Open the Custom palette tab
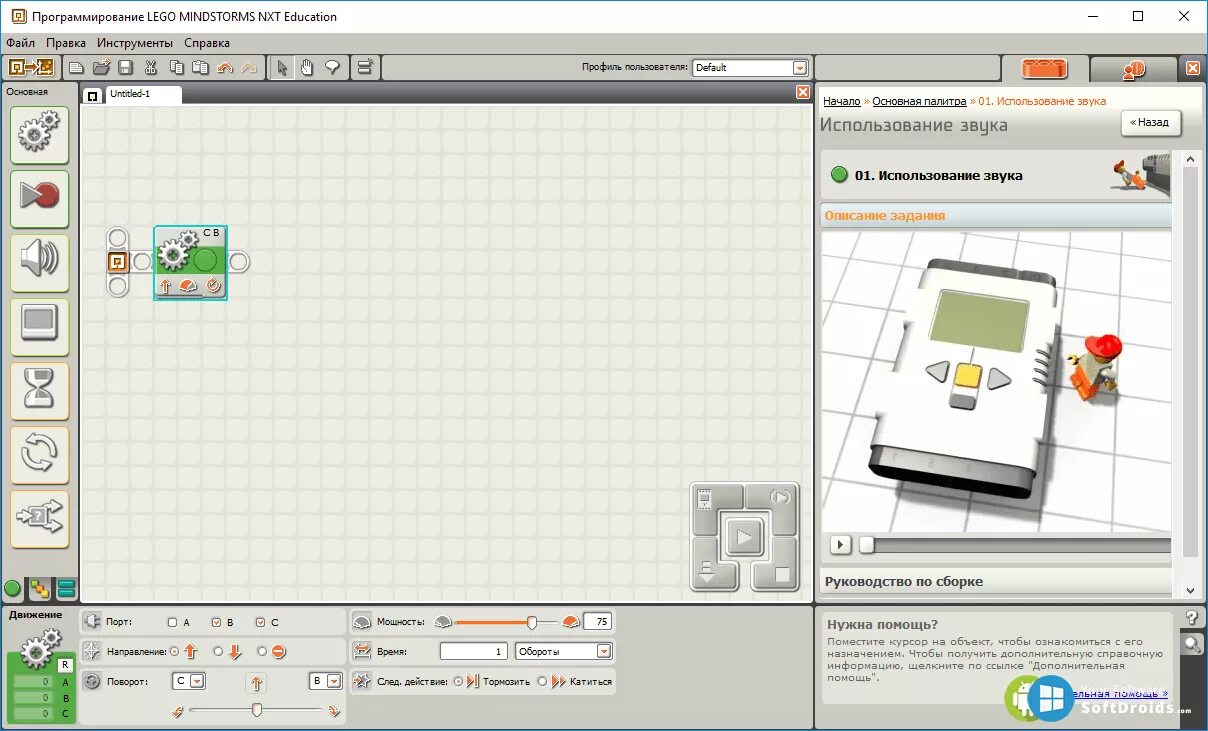Image resolution: width=1208 pixels, height=731 pixels. [66, 589]
